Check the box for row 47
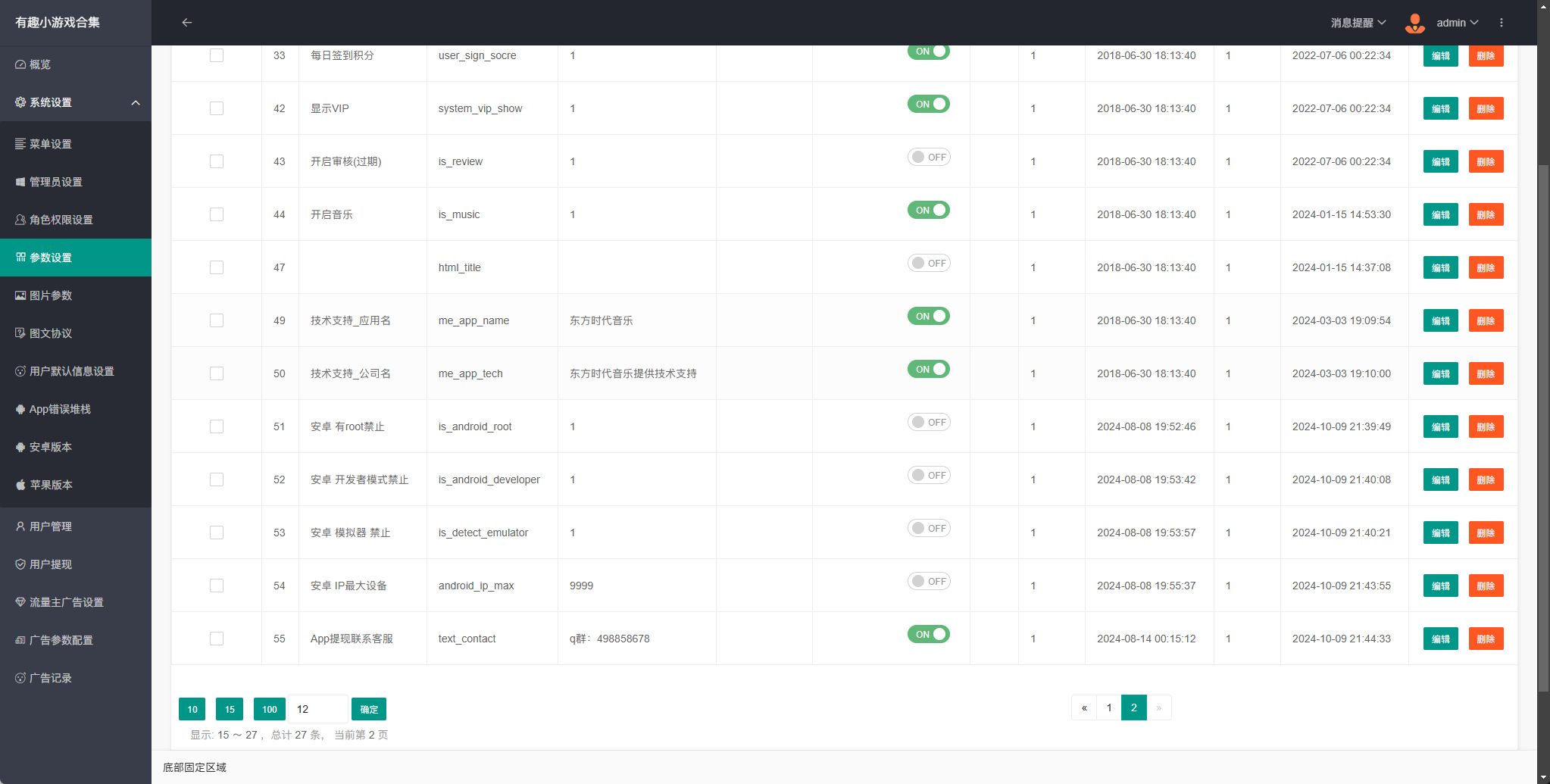Screen dimensions: 1550x784 click(x=217, y=267)
